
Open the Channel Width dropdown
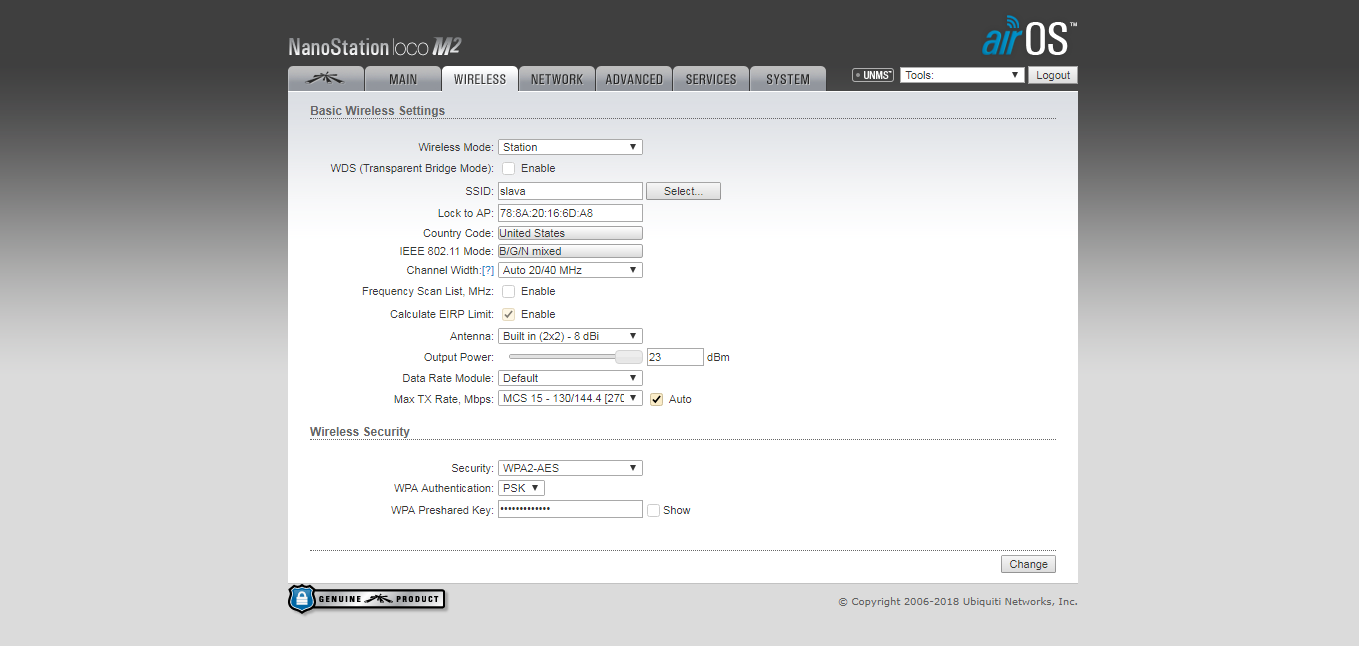tap(570, 270)
